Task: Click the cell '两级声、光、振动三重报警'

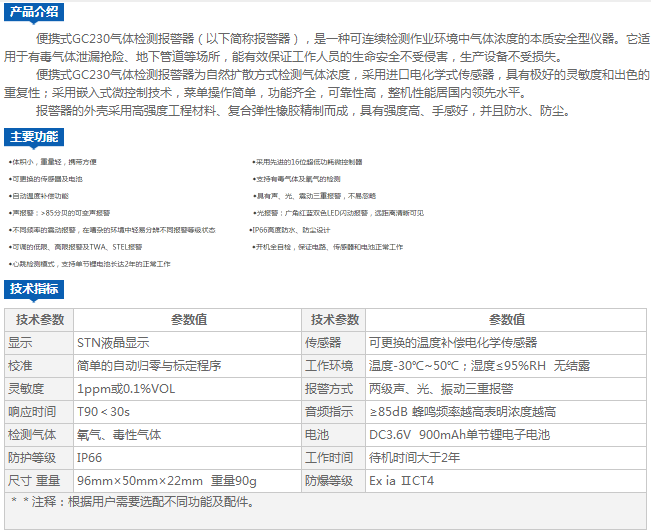Action: tap(506, 389)
